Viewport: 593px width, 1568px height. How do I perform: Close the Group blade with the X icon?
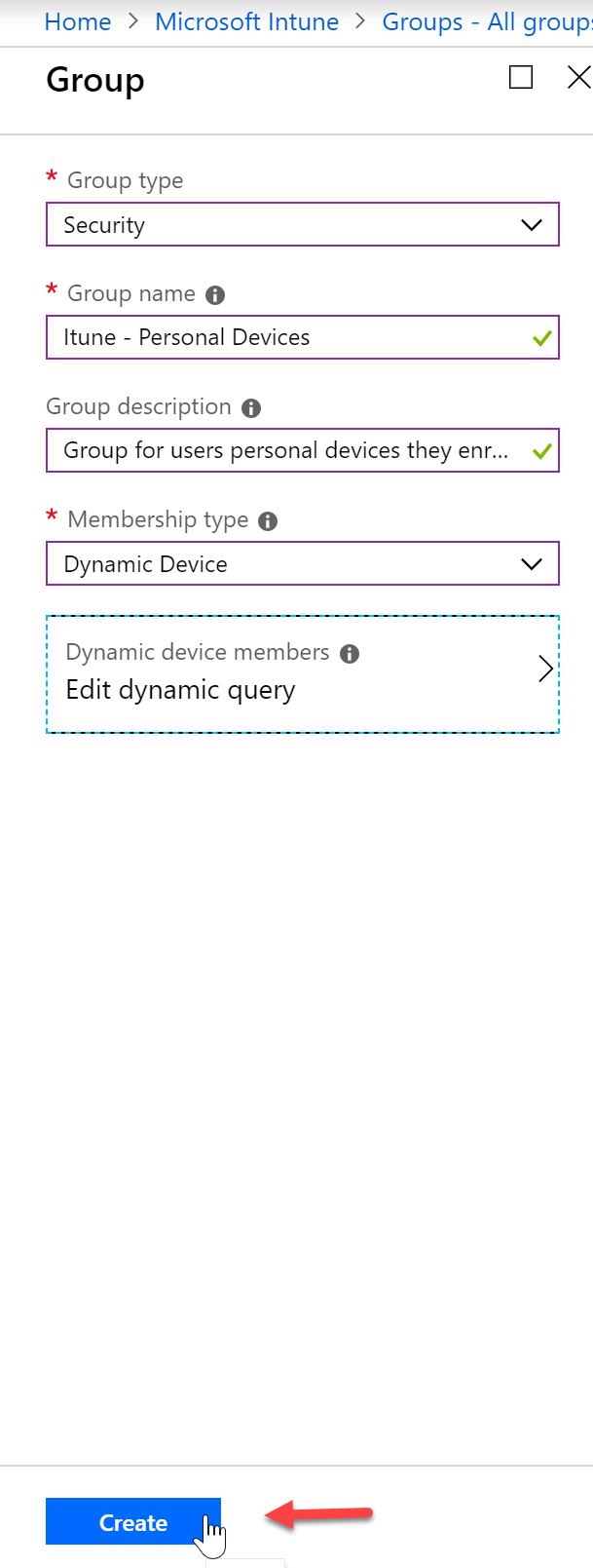click(578, 77)
